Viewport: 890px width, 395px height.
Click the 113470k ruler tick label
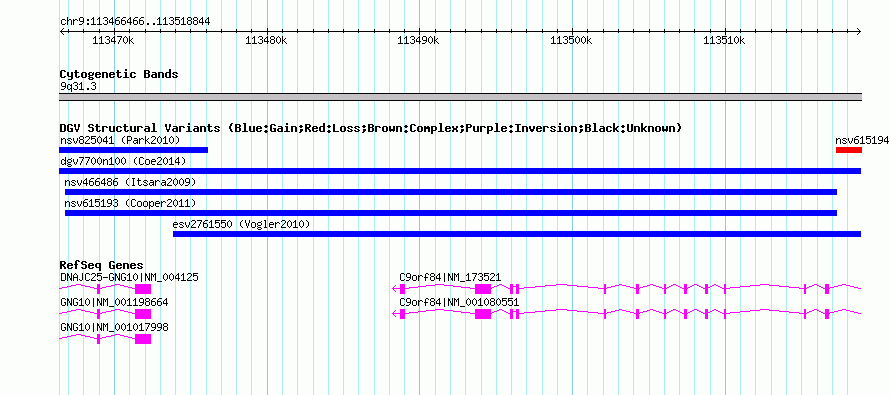coord(113,40)
